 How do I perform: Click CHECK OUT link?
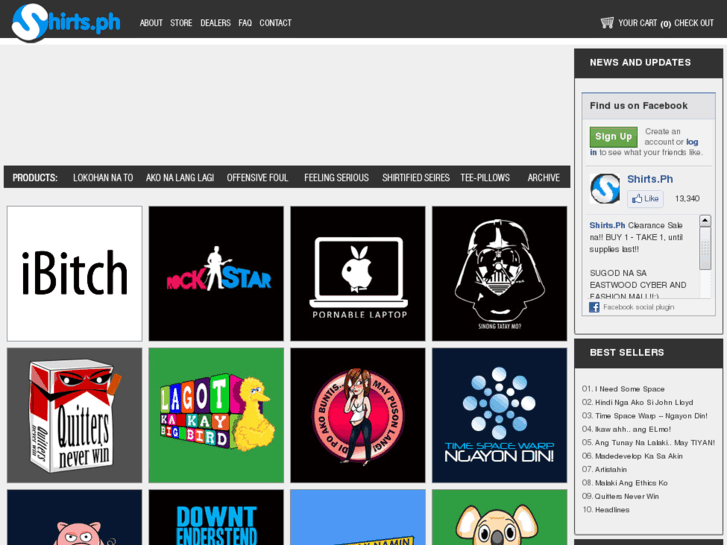694,23
